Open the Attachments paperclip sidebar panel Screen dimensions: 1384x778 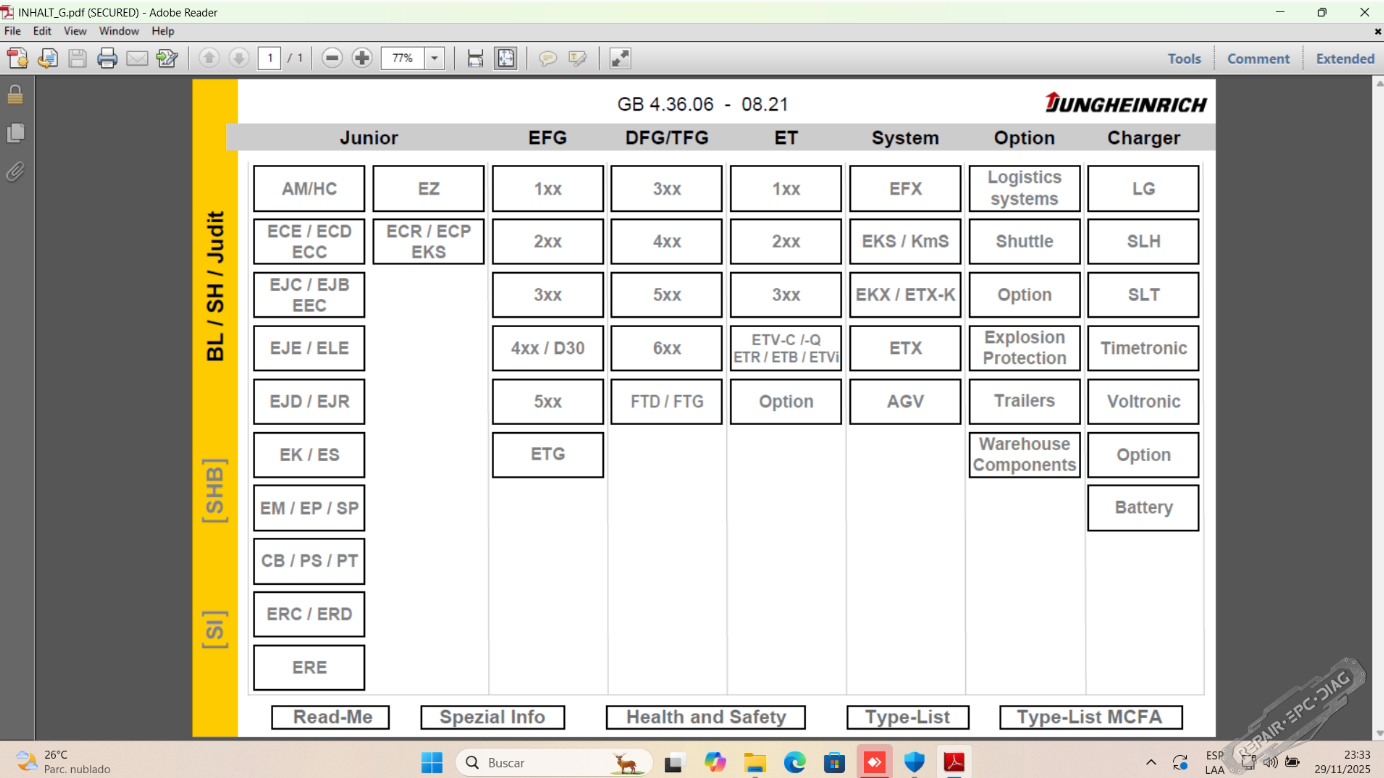15,172
